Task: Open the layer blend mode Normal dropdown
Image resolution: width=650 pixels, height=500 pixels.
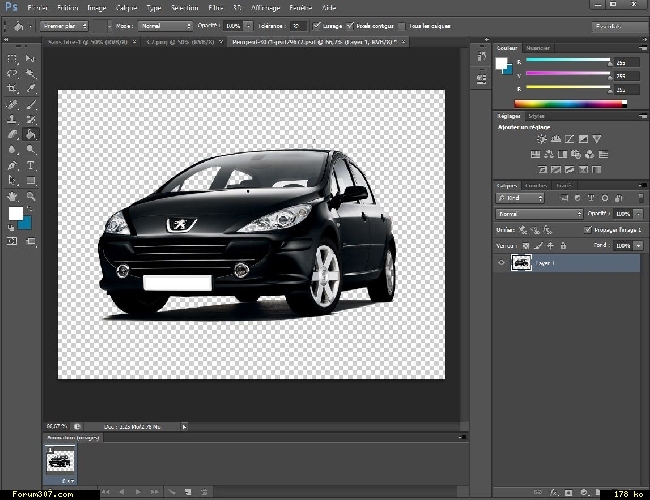Action: click(x=539, y=214)
